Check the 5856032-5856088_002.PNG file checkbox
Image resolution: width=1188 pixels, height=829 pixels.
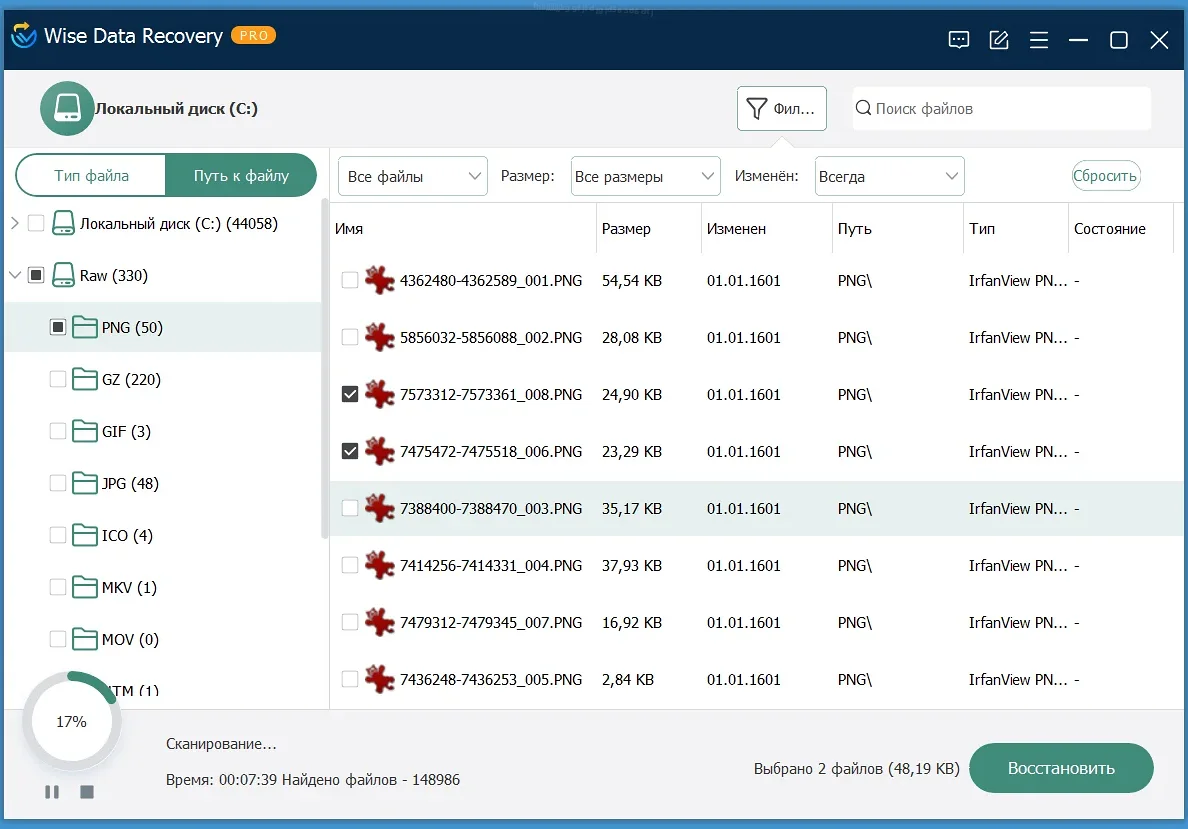point(350,338)
